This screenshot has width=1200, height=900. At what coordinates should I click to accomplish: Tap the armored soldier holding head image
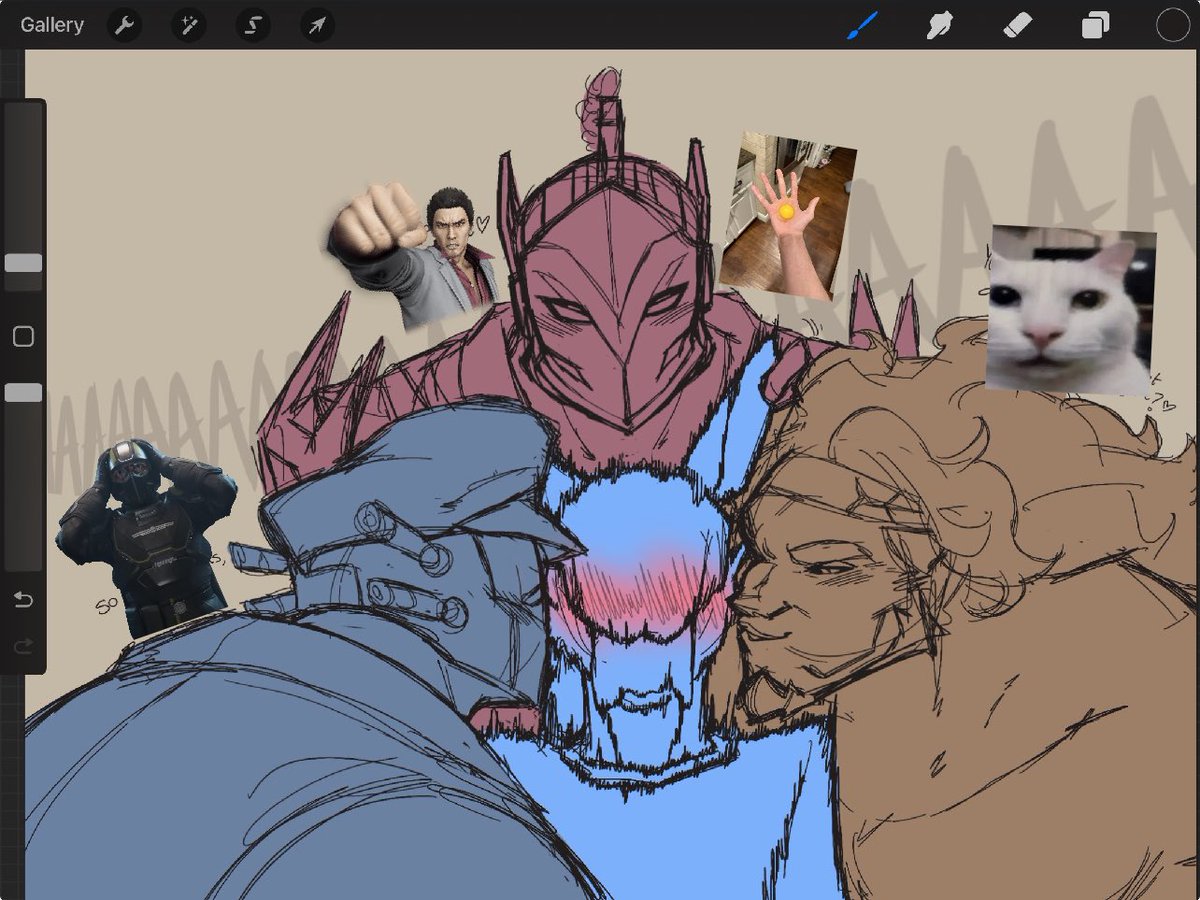(x=145, y=537)
